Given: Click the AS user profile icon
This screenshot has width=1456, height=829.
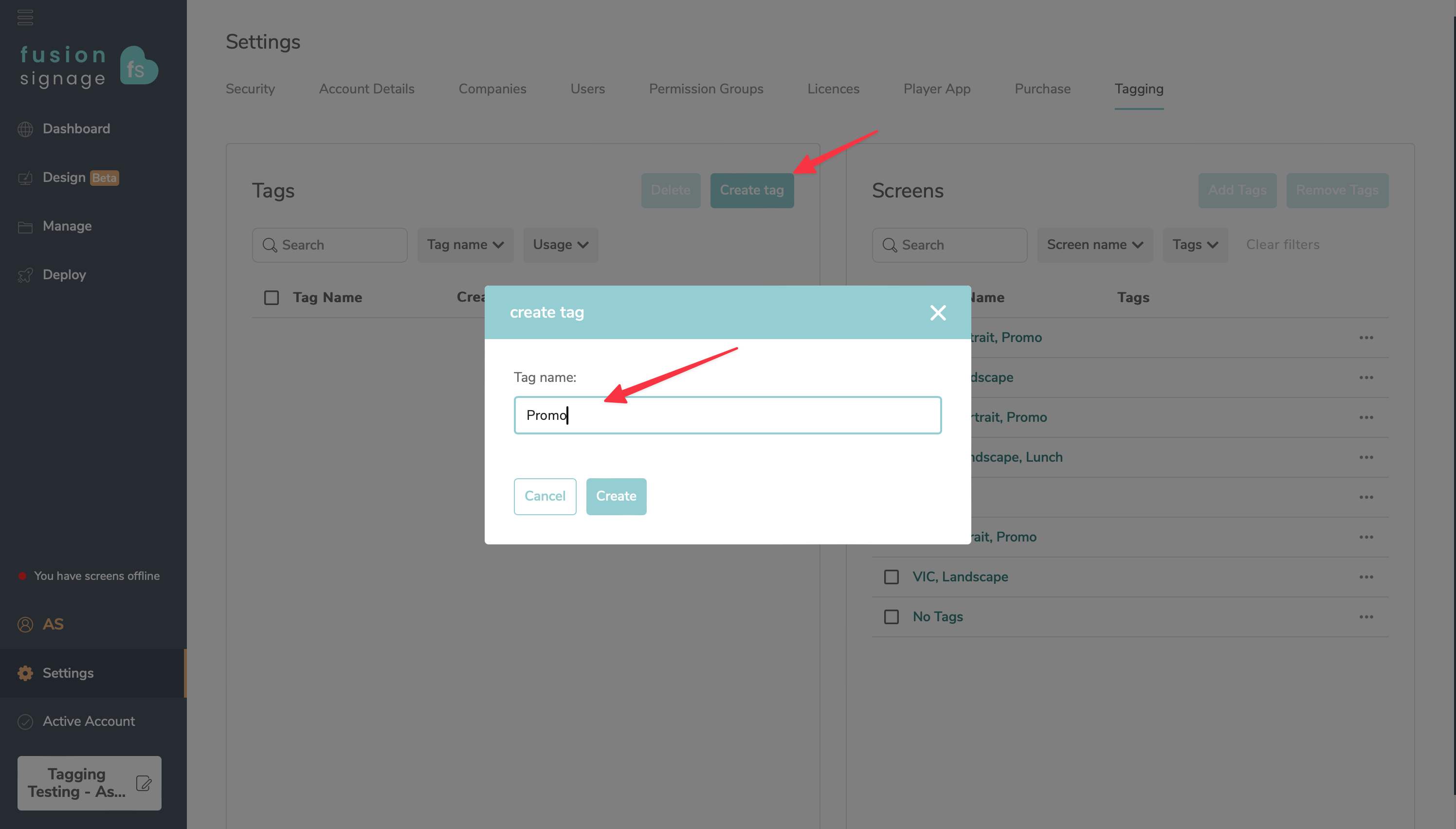Looking at the screenshot, I should click(x=25, y=625).
